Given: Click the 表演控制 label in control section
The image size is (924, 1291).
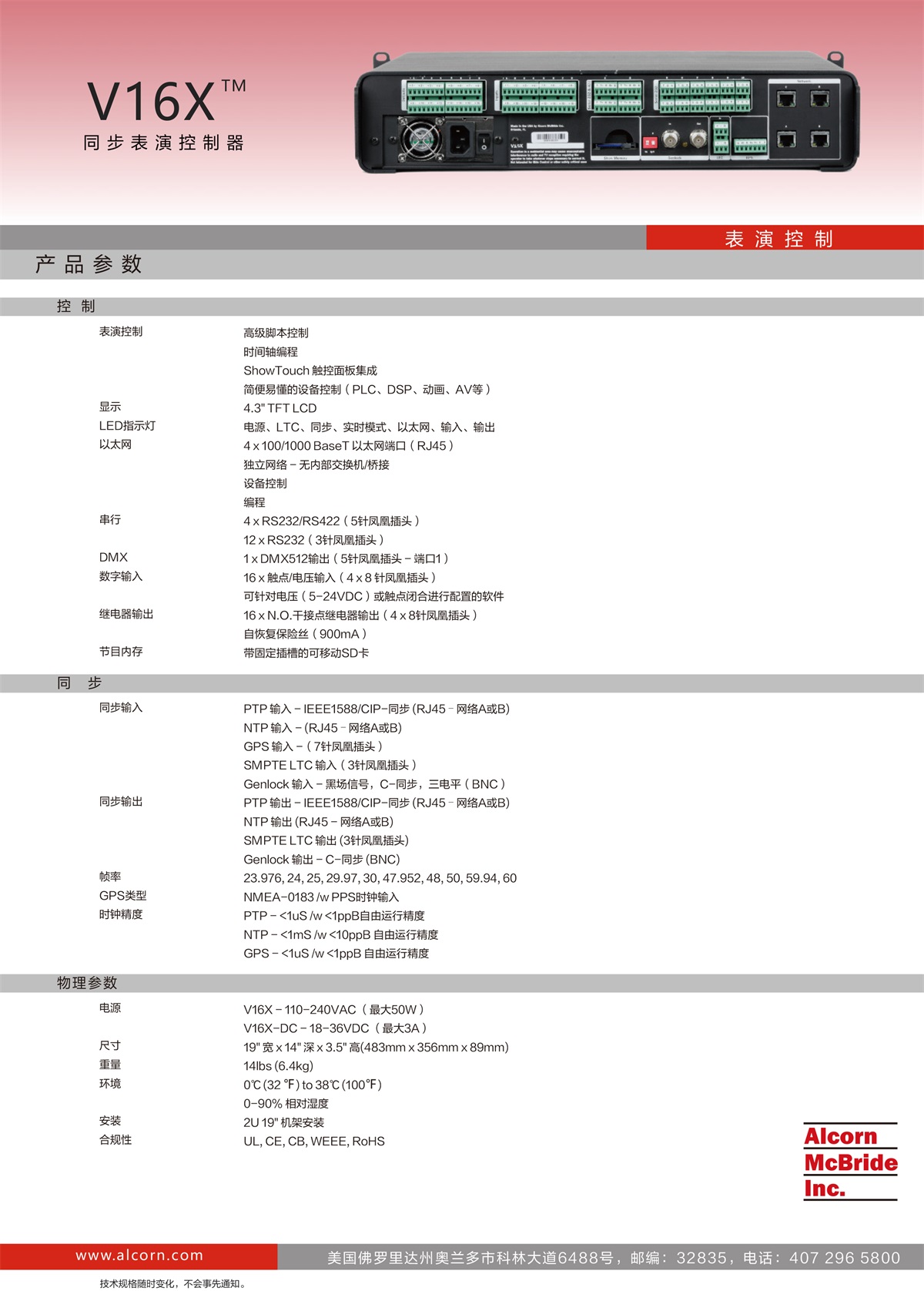Looking at the screenshot, I should [x=121, y=331].
